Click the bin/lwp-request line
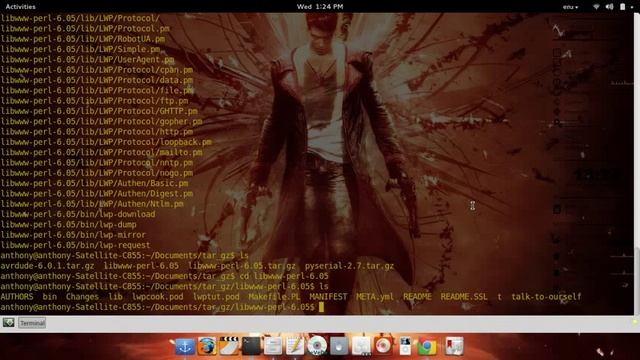This screenshot has width=640, height=360. pos(76,245)
